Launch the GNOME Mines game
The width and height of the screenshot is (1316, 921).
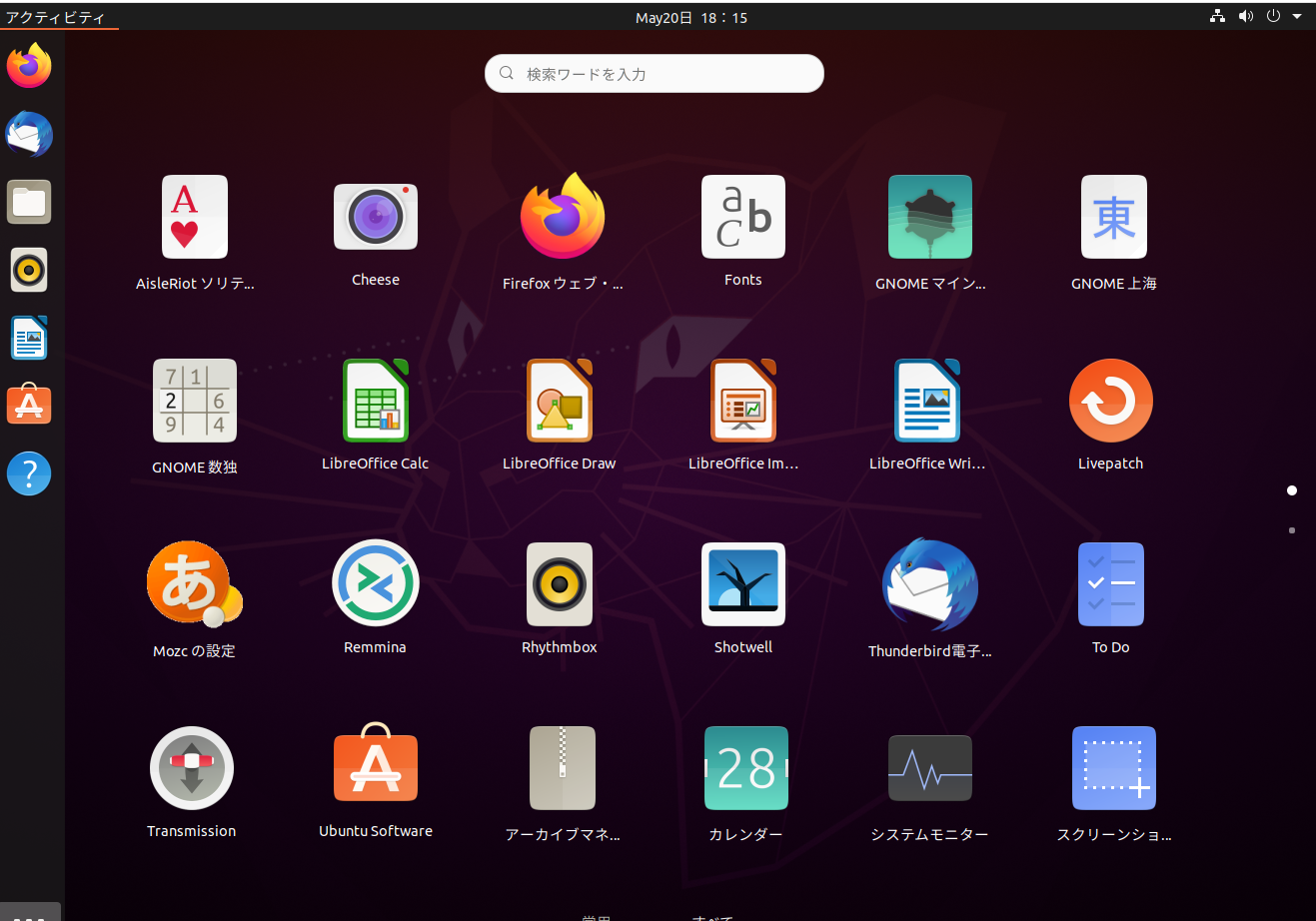930,217
